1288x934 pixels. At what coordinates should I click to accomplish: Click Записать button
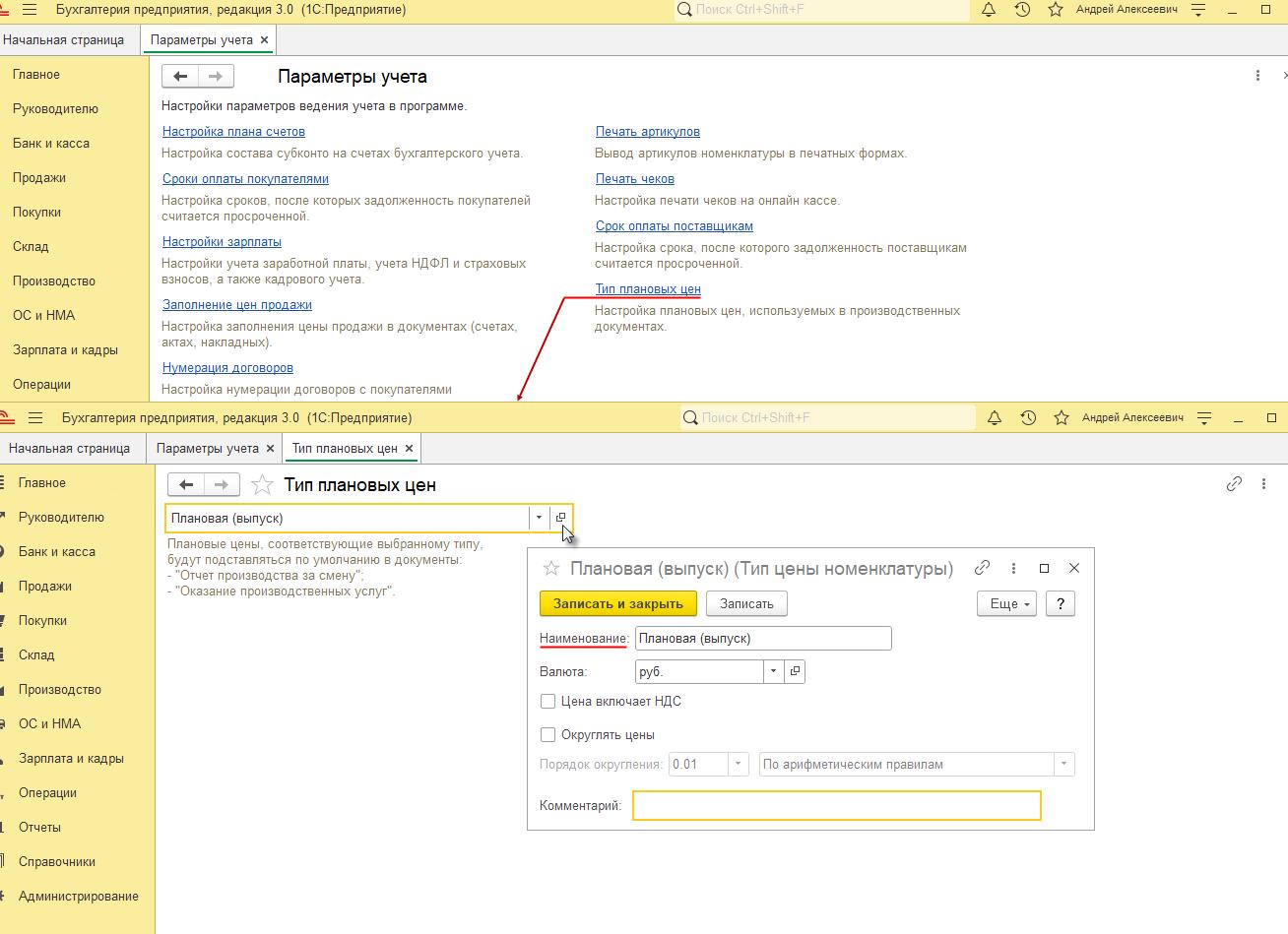(x=746, y=603)
